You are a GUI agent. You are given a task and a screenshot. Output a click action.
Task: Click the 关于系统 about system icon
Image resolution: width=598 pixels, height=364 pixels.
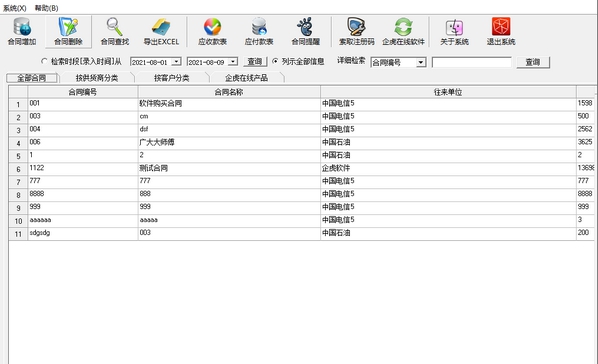[454, 32]
